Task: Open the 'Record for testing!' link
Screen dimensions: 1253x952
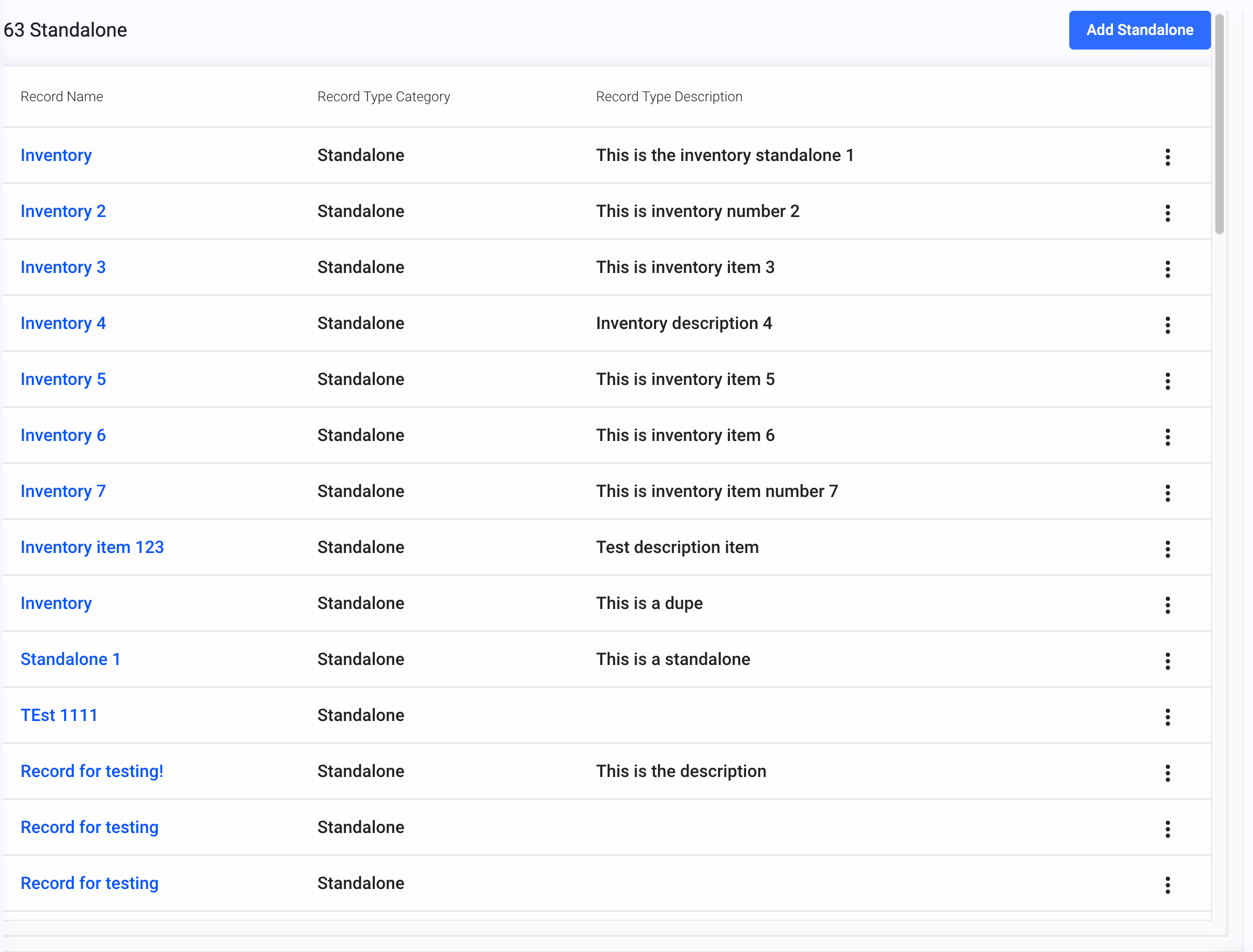Action: pos(92,771)
